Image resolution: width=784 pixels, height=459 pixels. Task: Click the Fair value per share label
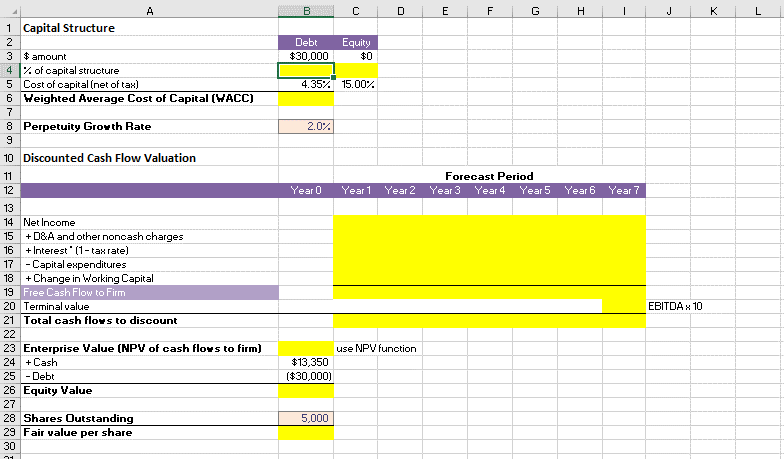click(x=78, y=432)
